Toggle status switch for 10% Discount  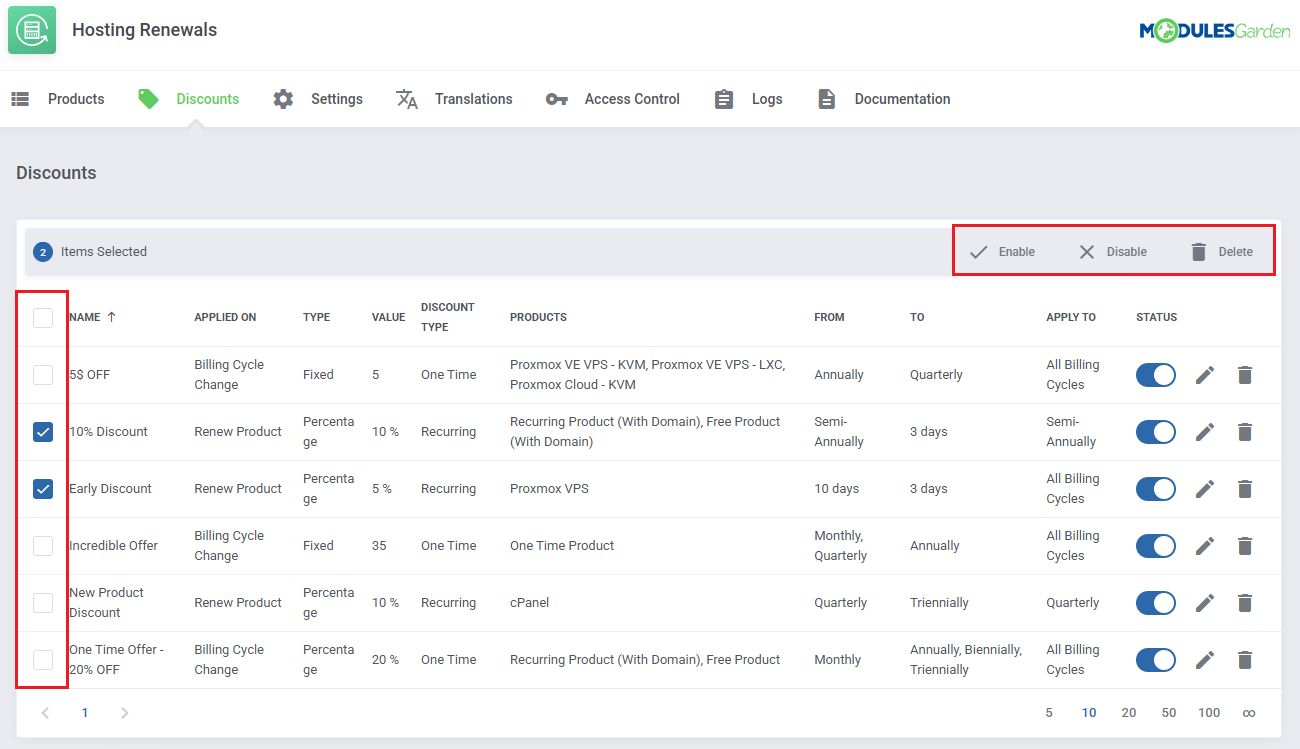1156,432
